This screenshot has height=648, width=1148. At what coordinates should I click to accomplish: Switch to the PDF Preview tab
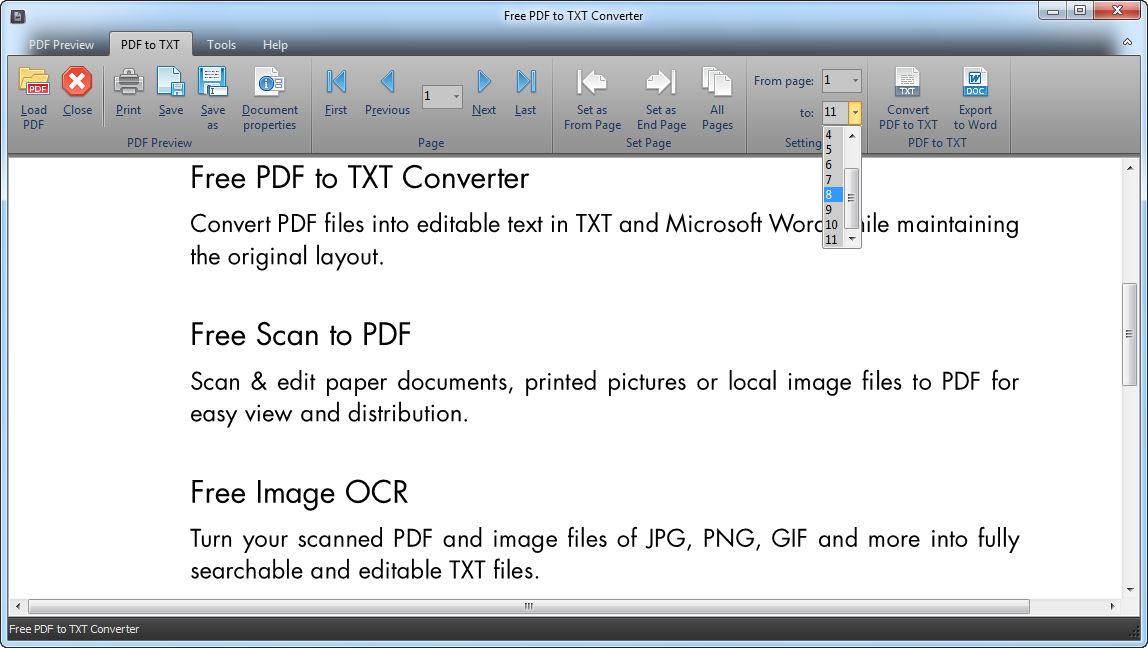click(x=61, y=45)
